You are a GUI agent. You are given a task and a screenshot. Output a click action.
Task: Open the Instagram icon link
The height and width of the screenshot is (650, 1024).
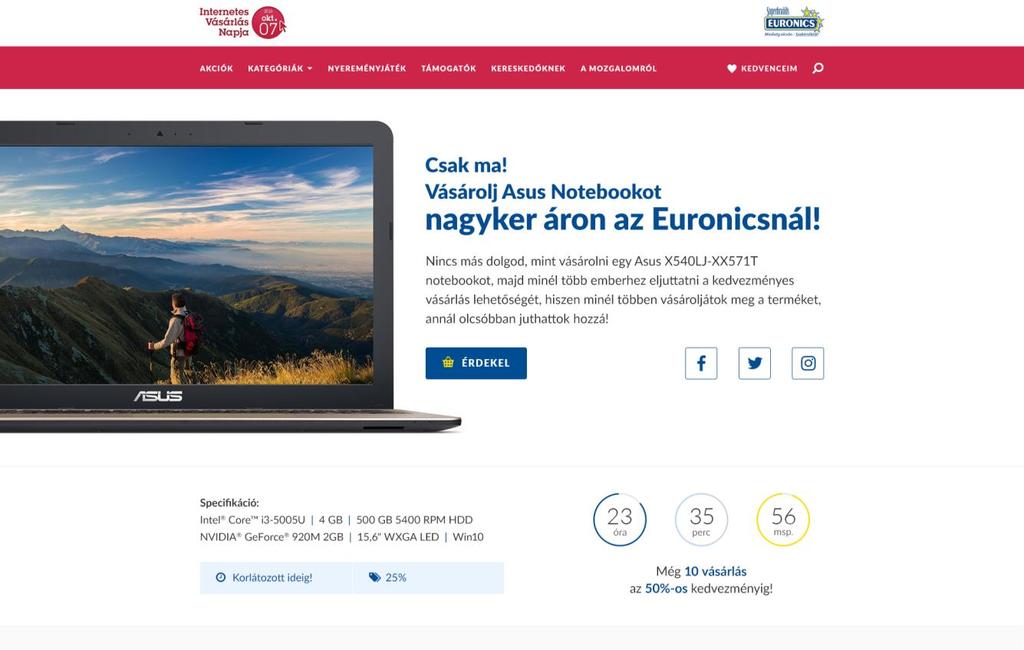pos(808,363)
